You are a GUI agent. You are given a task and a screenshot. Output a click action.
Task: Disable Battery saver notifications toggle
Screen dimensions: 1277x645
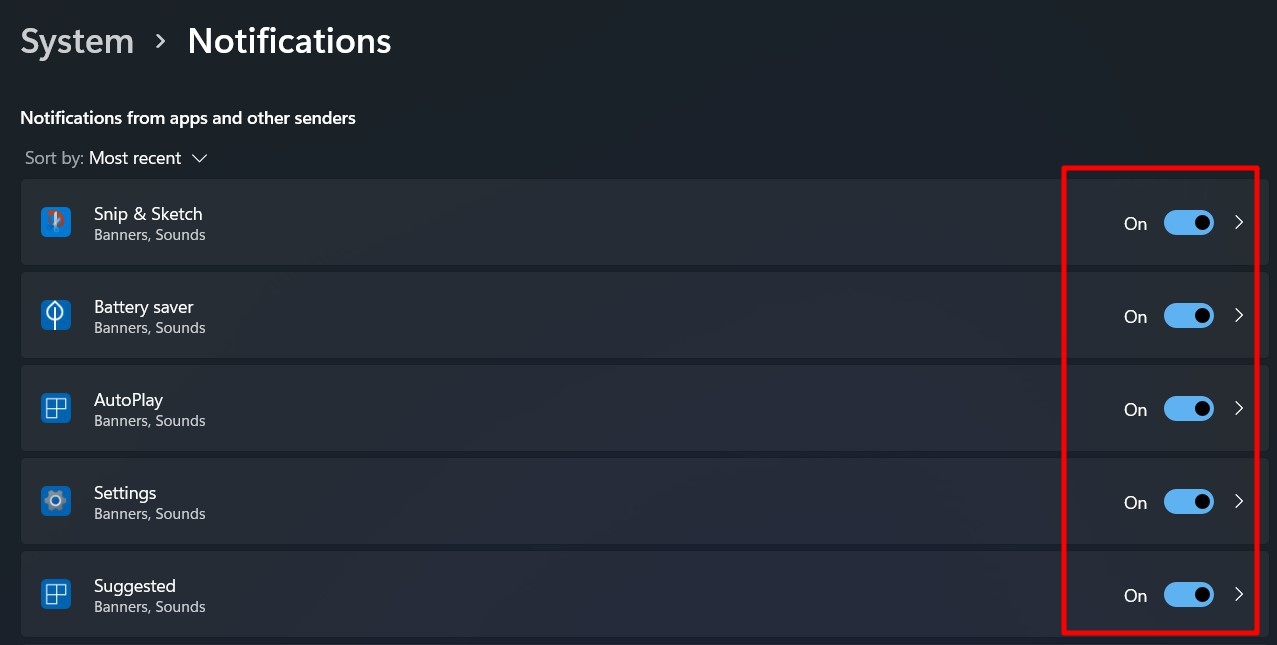click(1188, 316)
